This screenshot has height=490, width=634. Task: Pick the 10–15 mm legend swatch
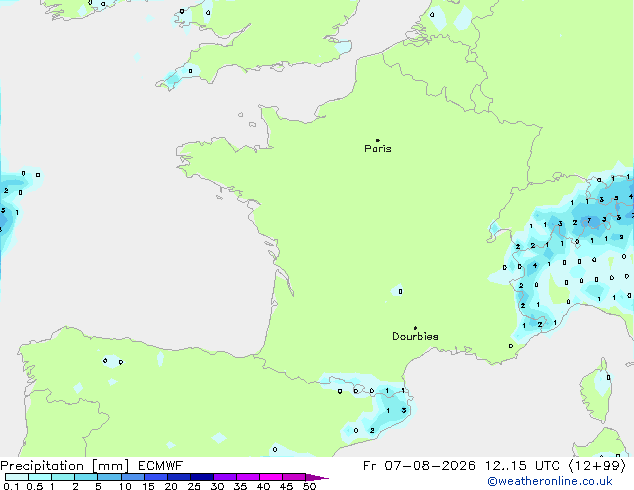coord(132,477)
